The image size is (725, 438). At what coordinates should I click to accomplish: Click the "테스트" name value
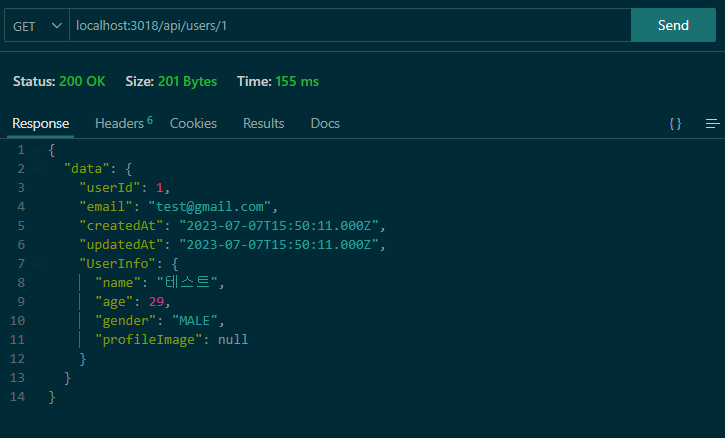click(187, 283)
